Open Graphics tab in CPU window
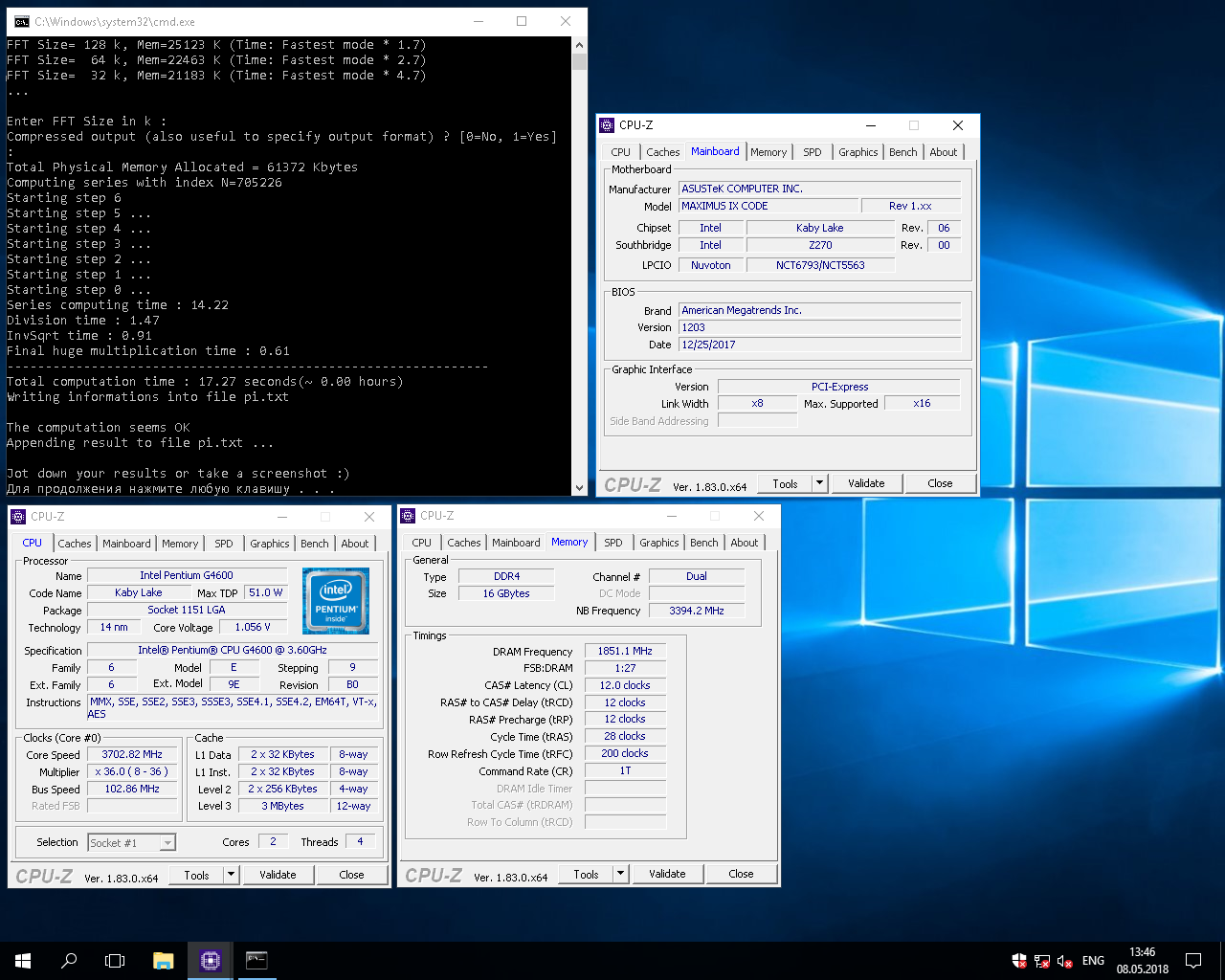1225x980 pixels. (x=270, y=544)
